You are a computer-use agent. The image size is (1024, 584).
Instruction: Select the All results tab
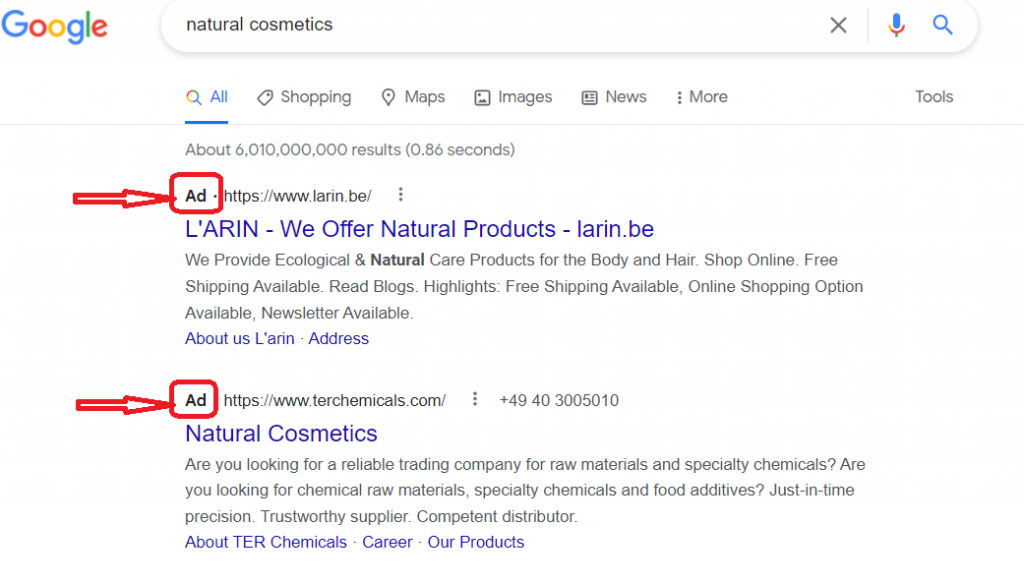tap(206, 97)
